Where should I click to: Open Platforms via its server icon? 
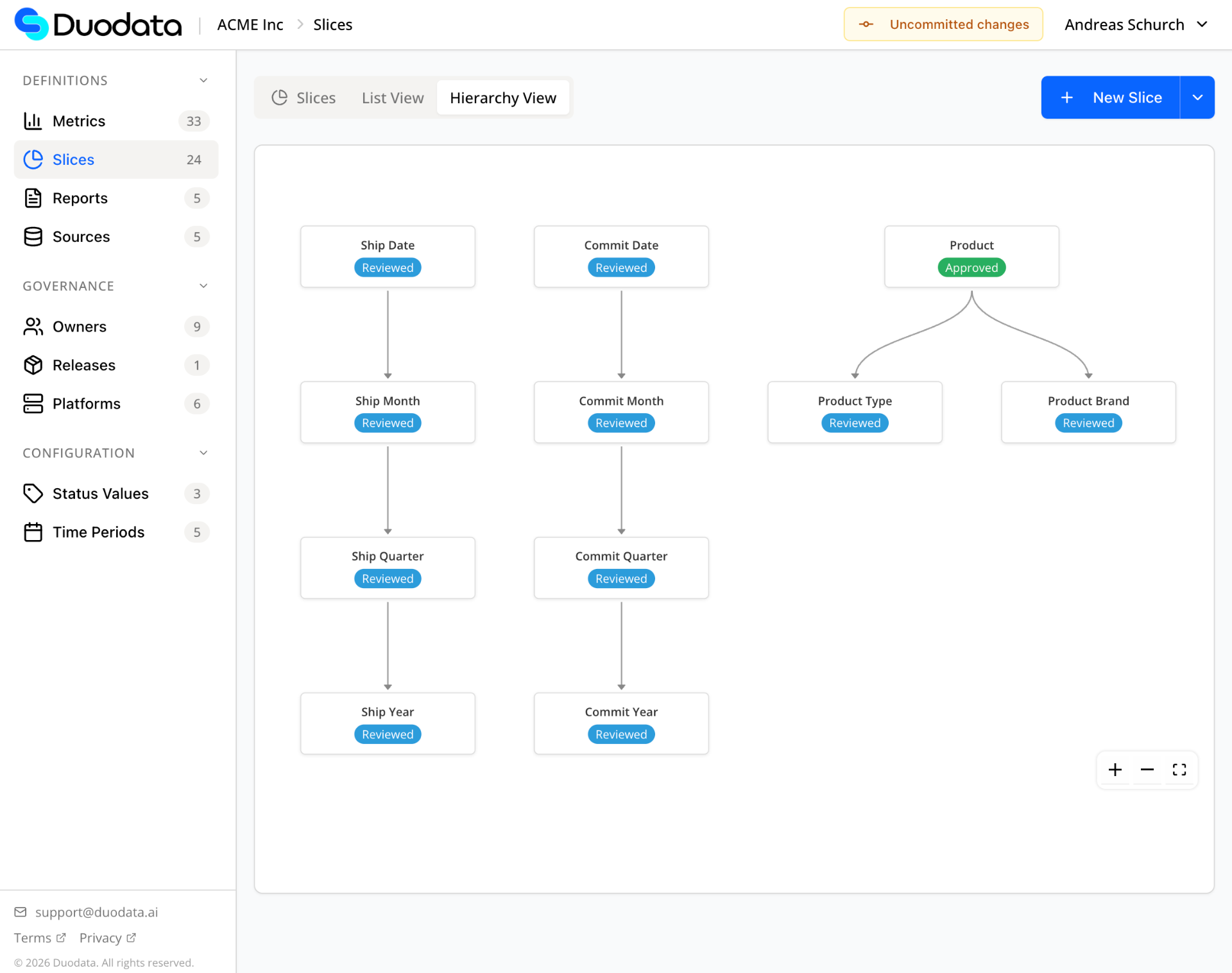pos(33,403)
